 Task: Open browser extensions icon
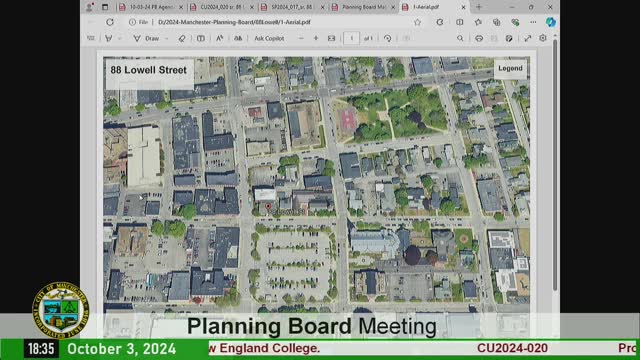click(x=440, y=22)
